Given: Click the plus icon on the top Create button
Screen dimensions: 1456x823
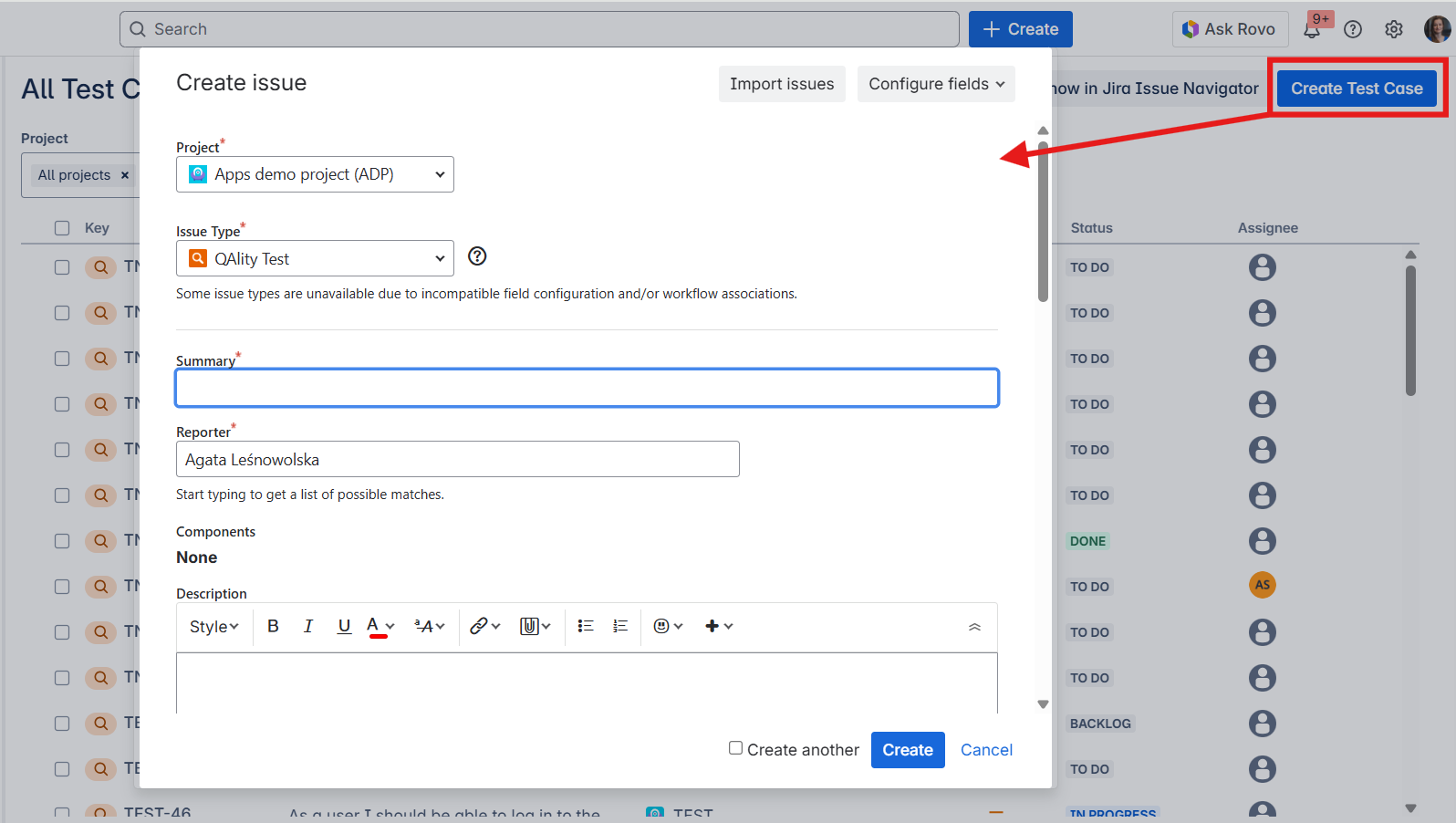Looking at the screenshot, I should [x=992, y=29].
